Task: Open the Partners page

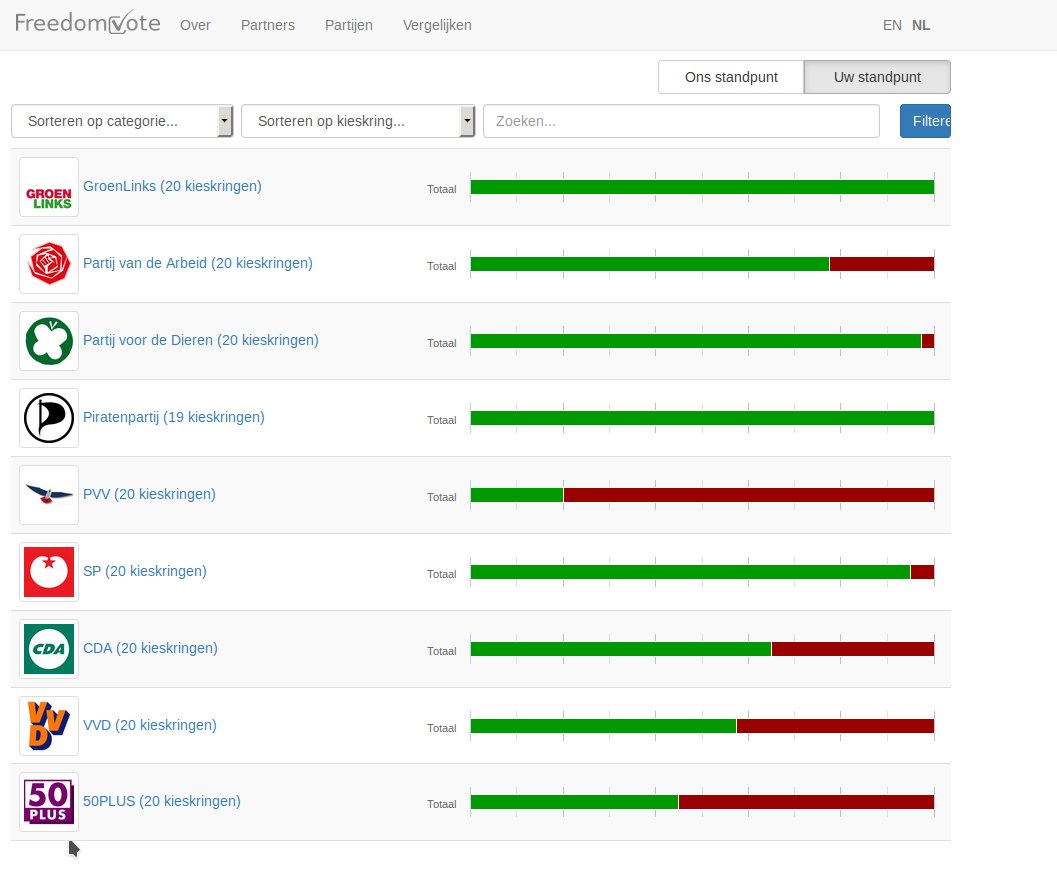Action: pyautogui.click(x=268, y=25)
